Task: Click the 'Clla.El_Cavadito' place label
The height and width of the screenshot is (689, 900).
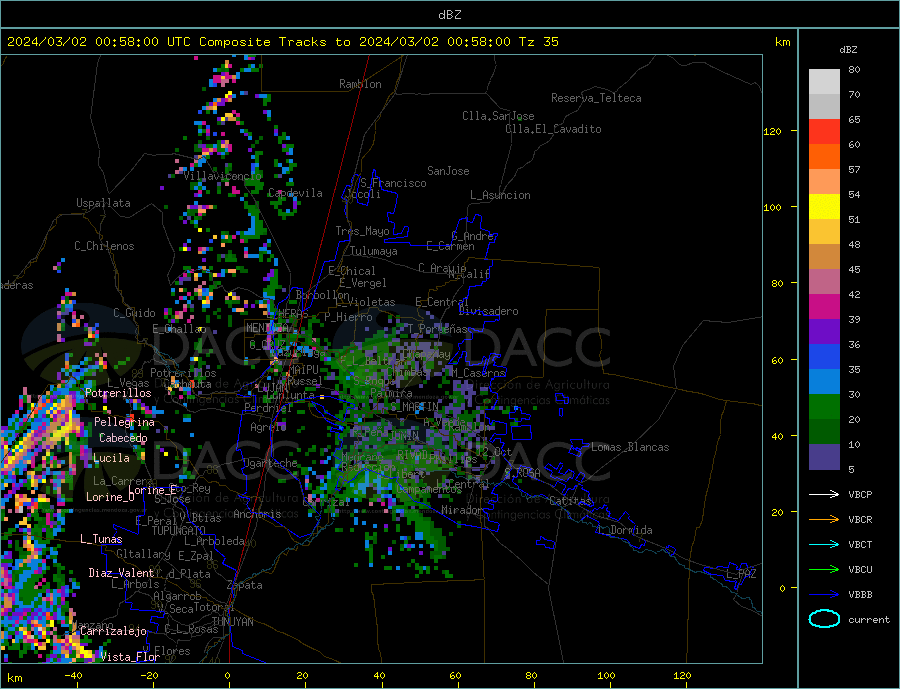Action: click(553, 129)
